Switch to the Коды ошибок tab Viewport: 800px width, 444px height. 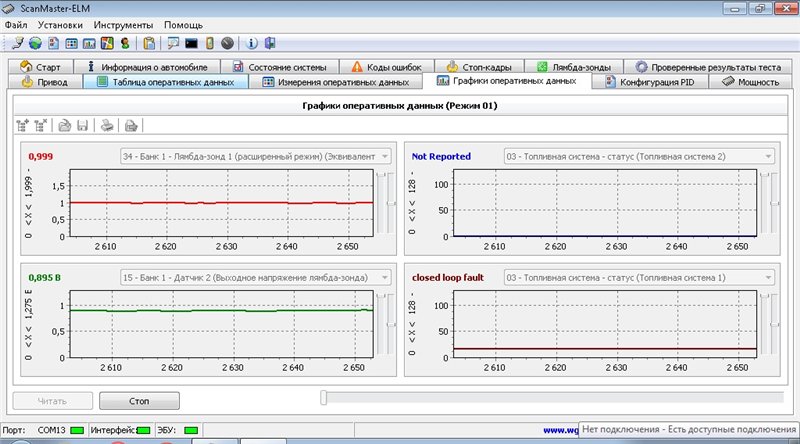coord(387,67)
